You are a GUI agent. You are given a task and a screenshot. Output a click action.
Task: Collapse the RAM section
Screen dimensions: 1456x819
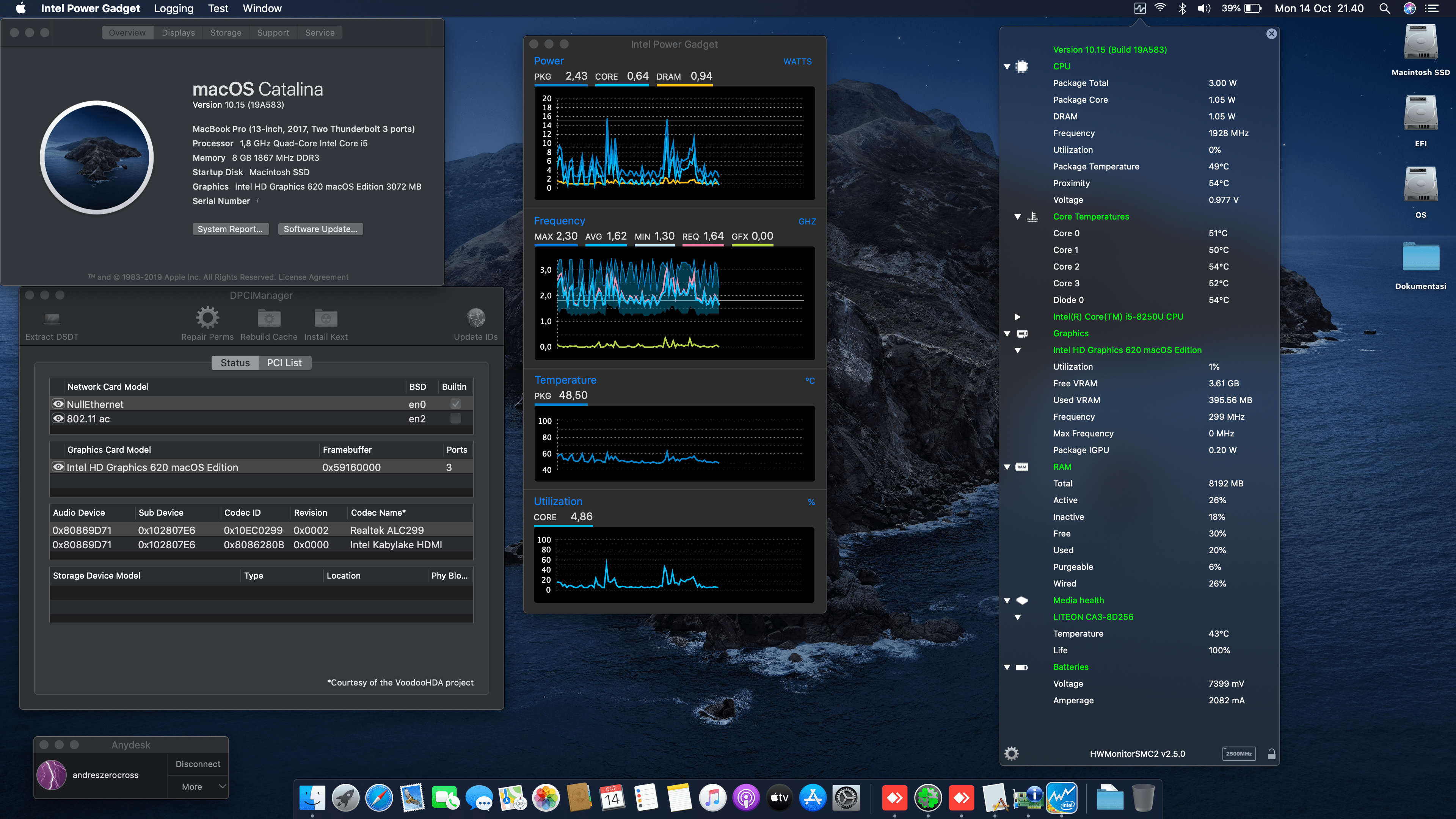(1008, 467)
